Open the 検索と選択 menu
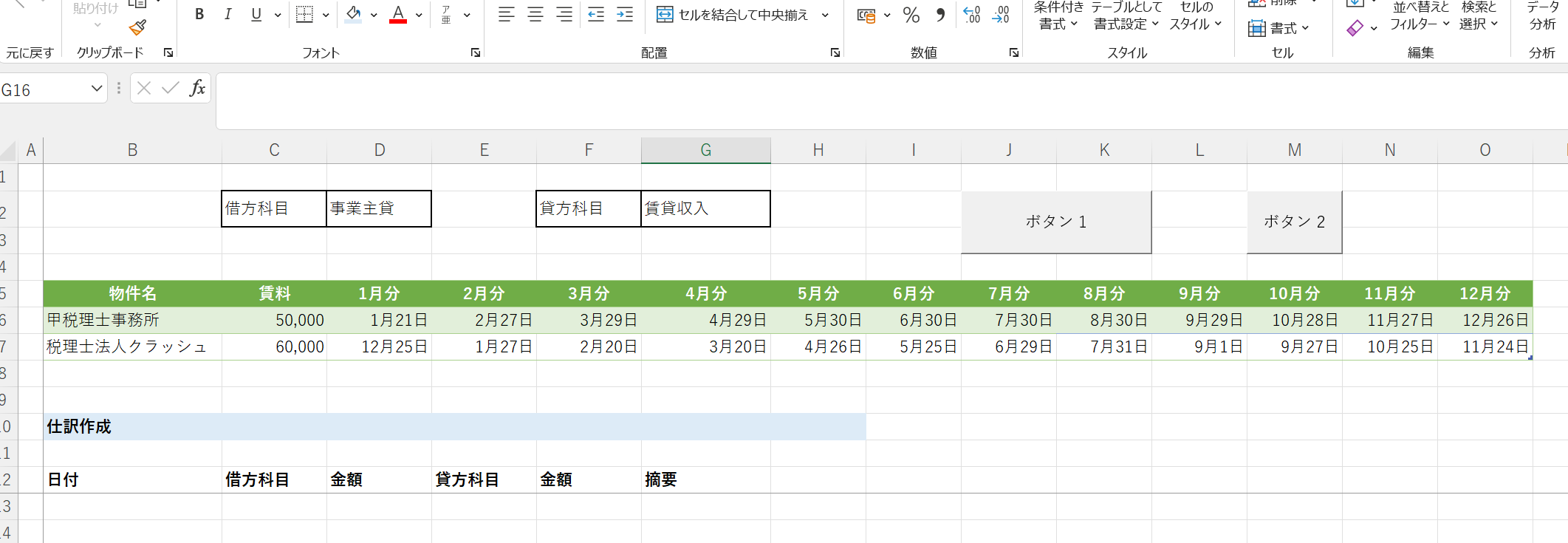The height and width of the screenshot is (543, 1568). 1479,16
